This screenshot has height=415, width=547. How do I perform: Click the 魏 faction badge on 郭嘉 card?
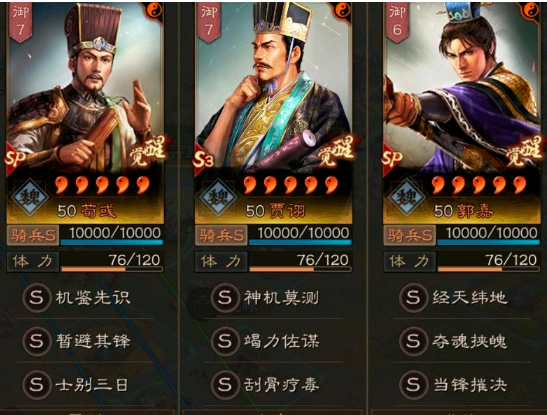click(407, 197)
